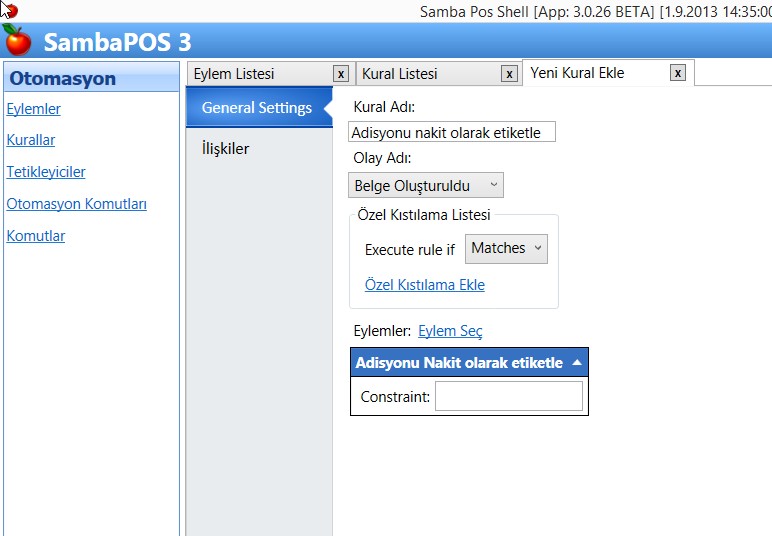Close the Kural Listesi tab

pyautogui.click(x=510, y=74)
